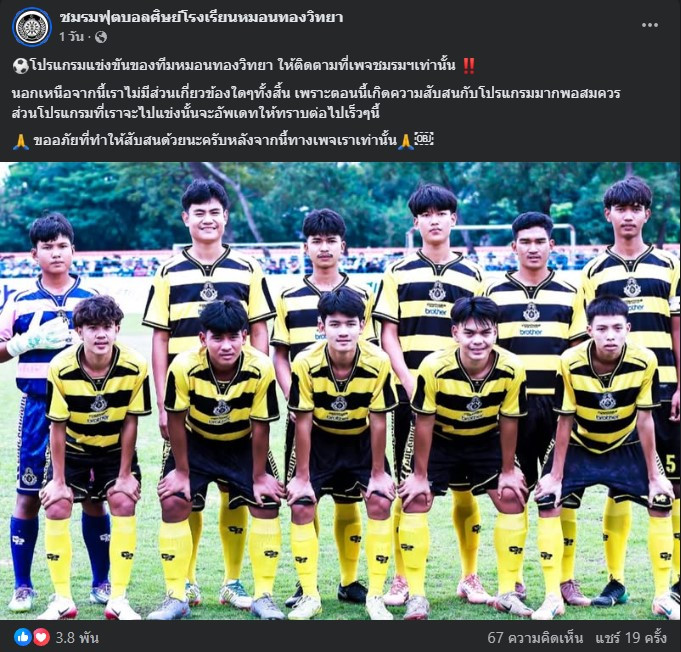The image size is (681, 652).
Task: Click the second praying hands emoji
Action: pyautogui.click(x=406, y=141)
